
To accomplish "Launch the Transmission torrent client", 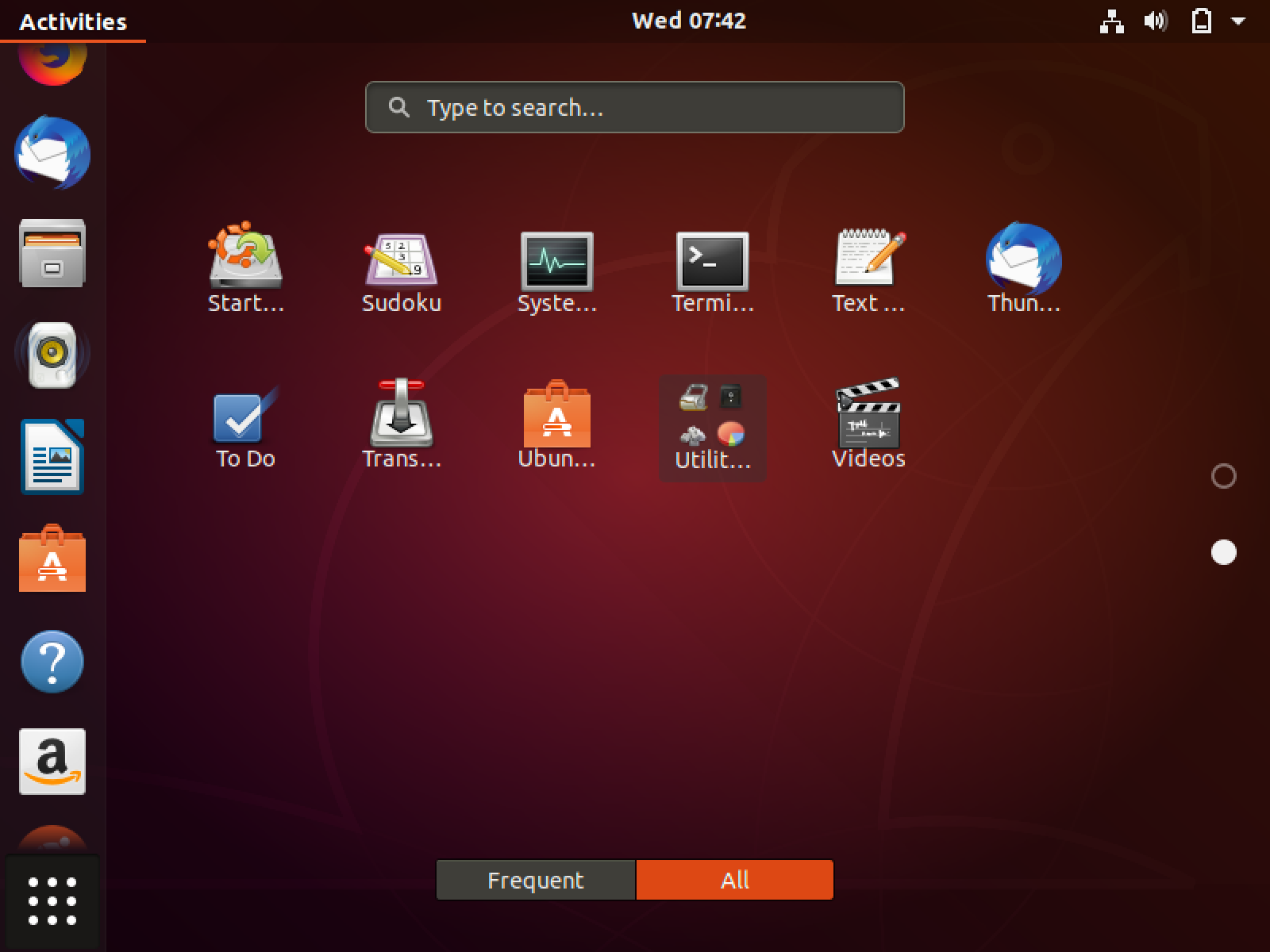I will (x=401, y=426).
